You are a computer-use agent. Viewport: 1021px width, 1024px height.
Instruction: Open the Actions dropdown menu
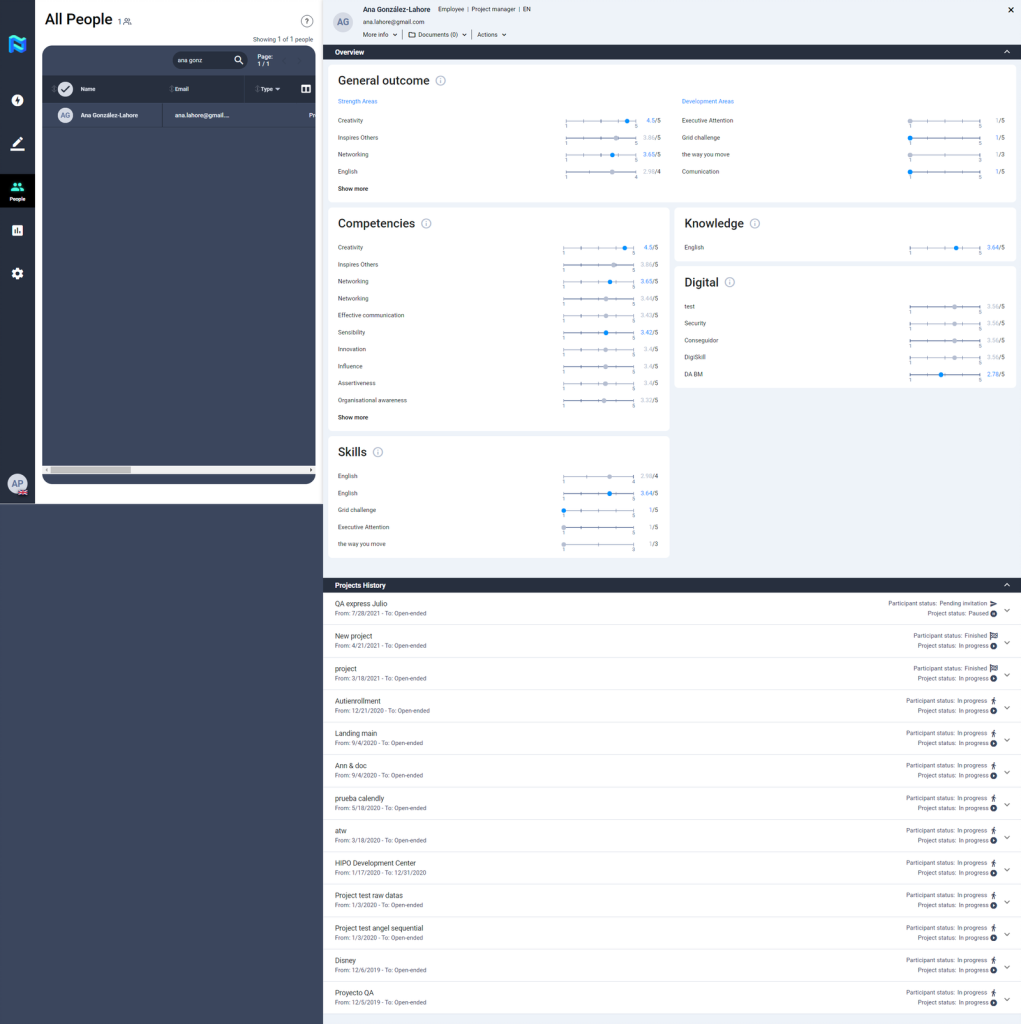491,35
